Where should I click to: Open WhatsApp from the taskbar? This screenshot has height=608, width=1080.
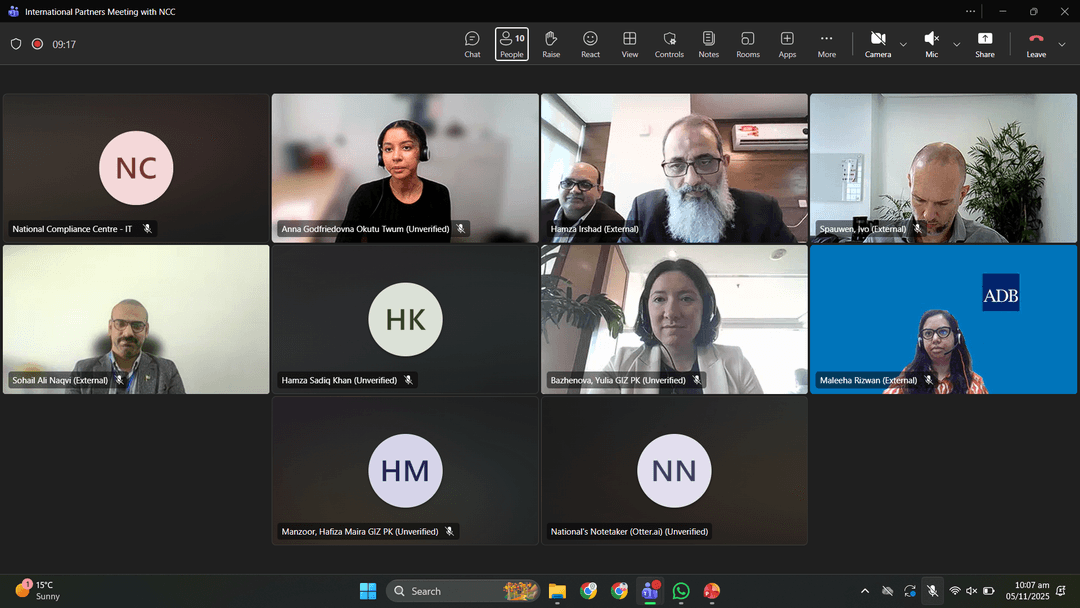681,591
